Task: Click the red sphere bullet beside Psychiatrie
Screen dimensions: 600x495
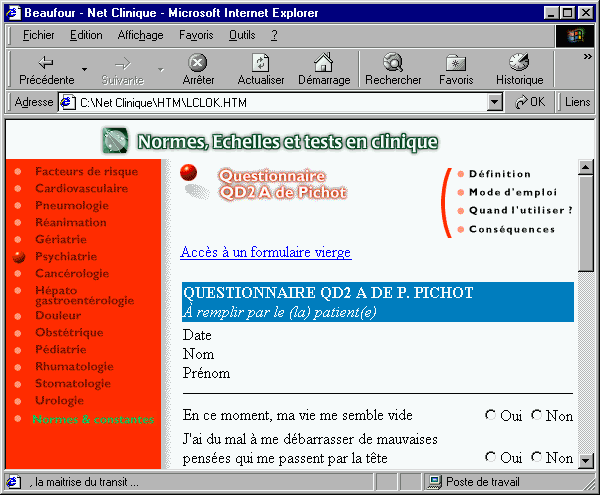Action: tap(19, 257)
